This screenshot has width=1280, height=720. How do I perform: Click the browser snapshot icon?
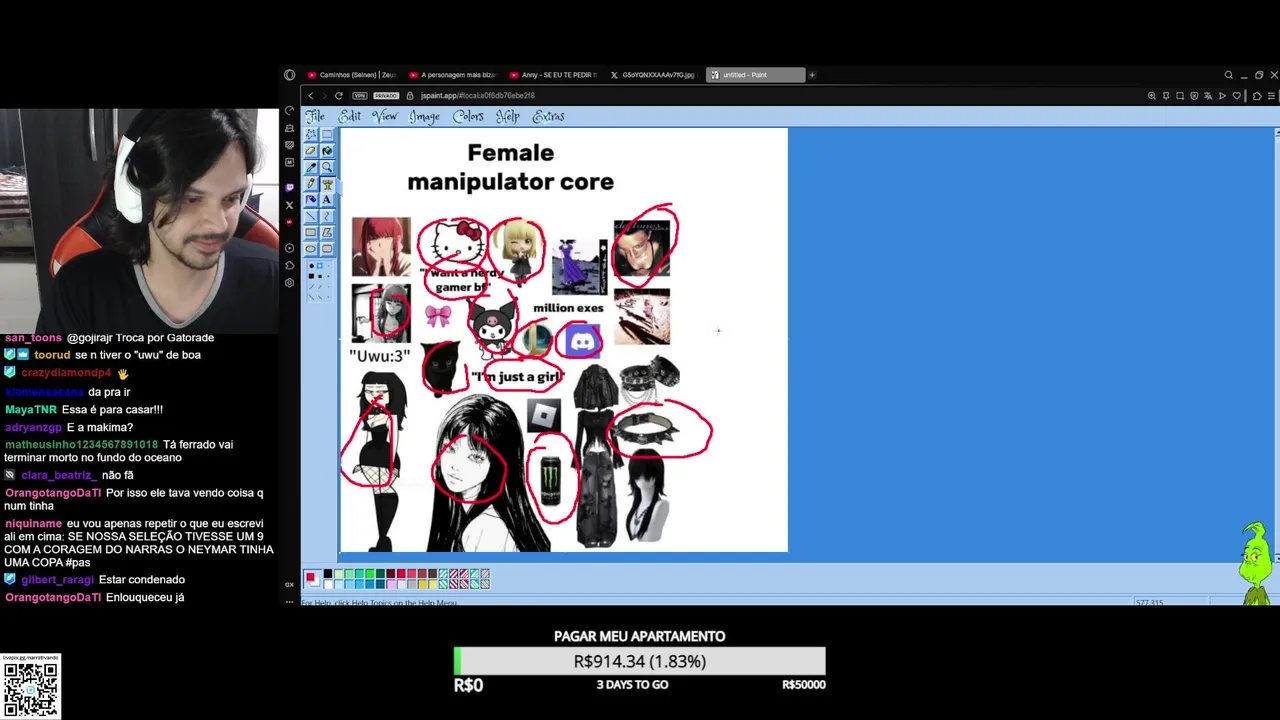point(1180,96)
